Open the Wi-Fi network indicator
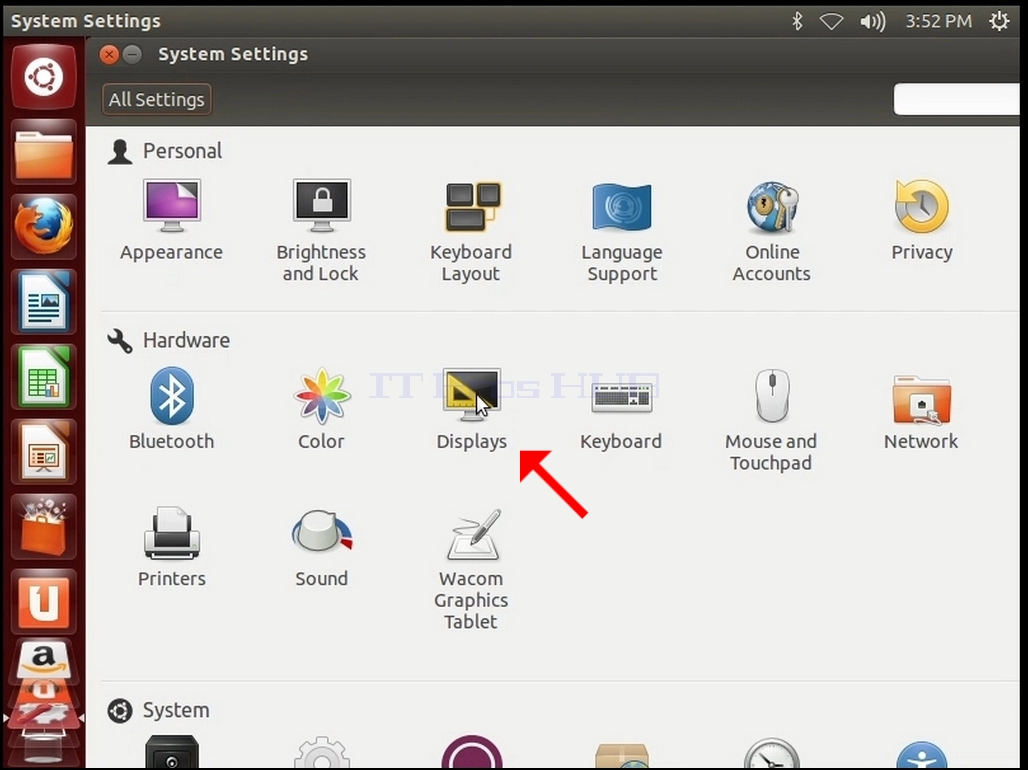Screen dimensions: 1028x770 831,22
